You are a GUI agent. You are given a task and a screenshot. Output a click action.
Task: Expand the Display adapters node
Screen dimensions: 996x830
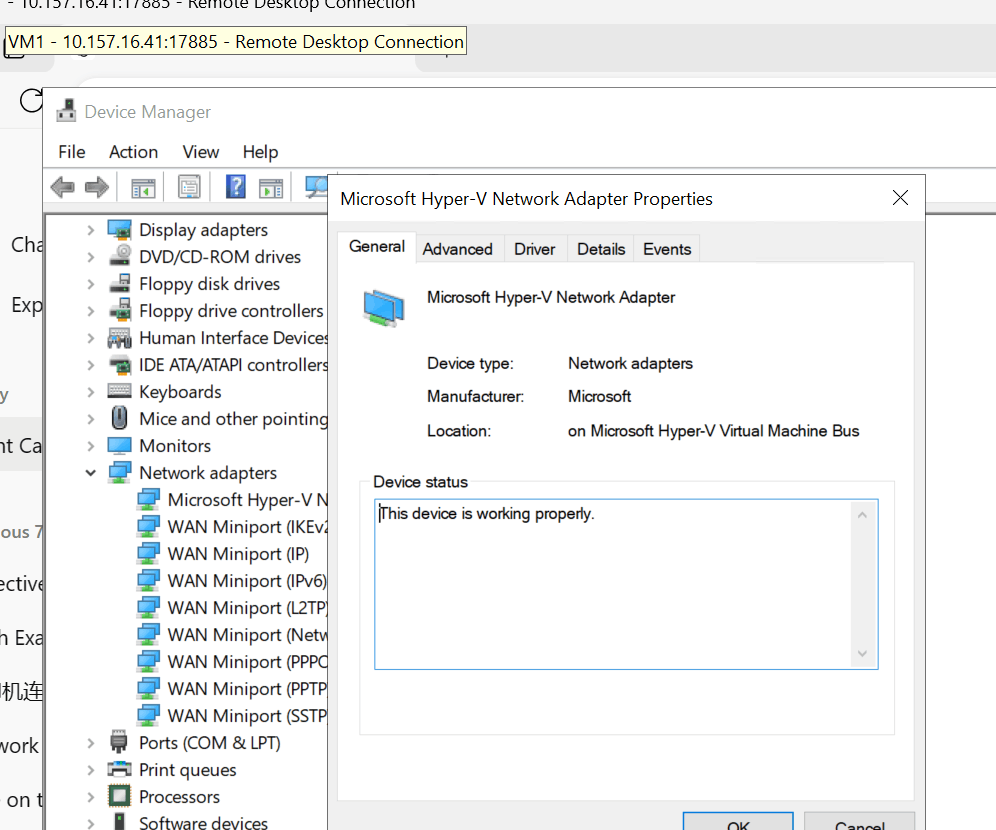click(x=91, y=230)
